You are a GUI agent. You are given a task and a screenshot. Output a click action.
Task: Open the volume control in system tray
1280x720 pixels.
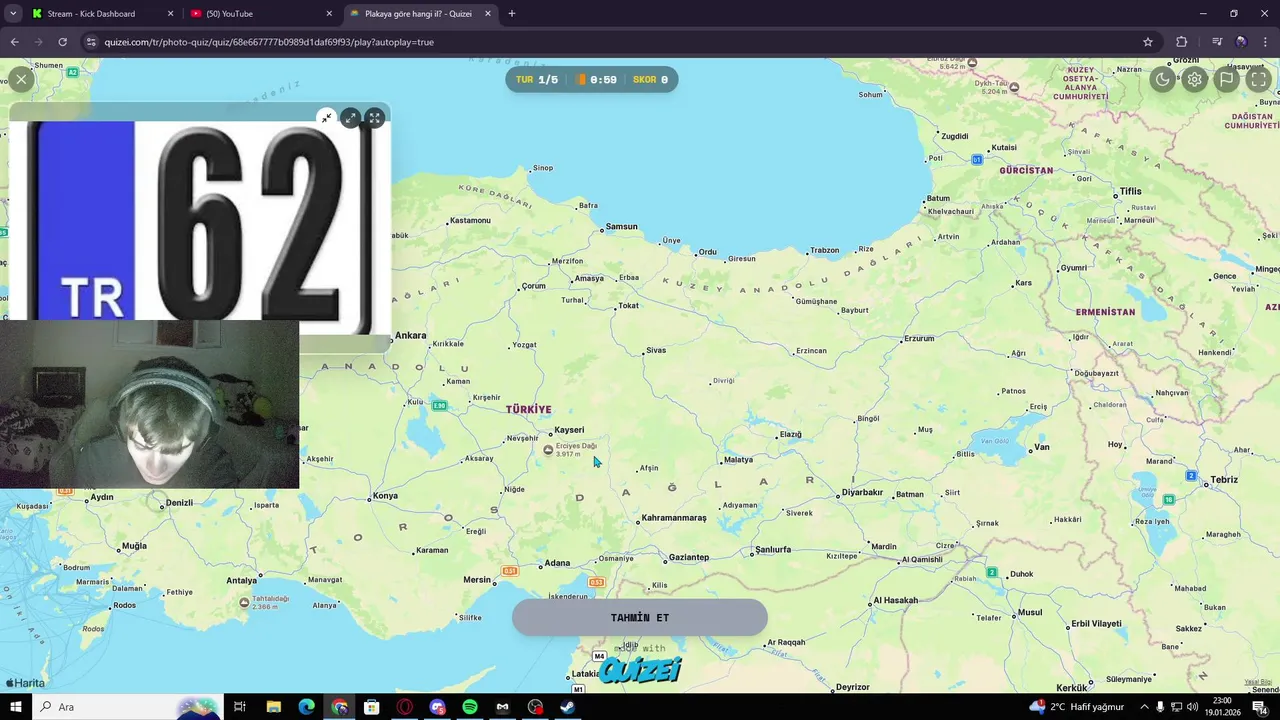[x=1193, y=707]
